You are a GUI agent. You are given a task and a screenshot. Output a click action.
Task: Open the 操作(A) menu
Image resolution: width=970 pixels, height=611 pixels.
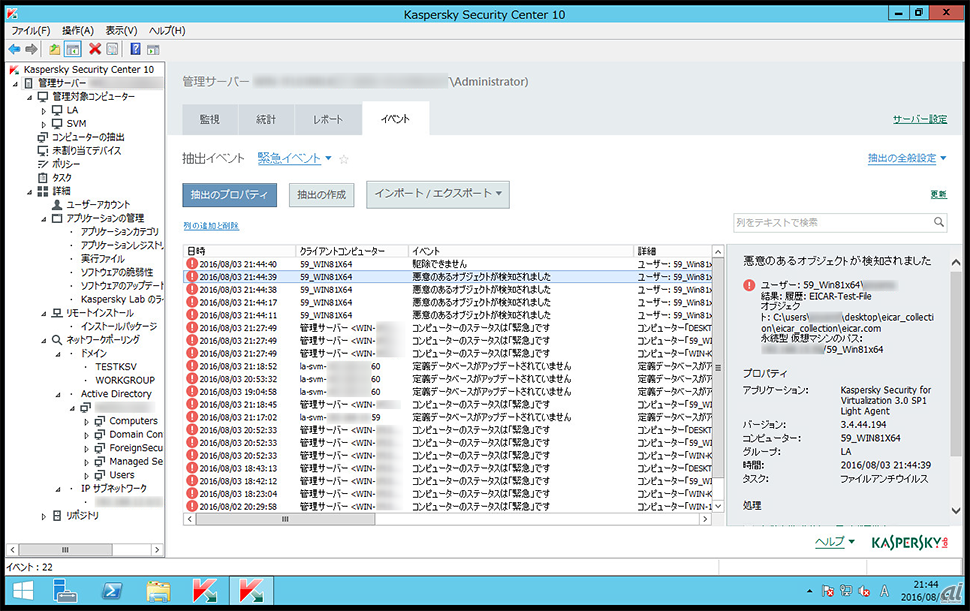[77, 31]
